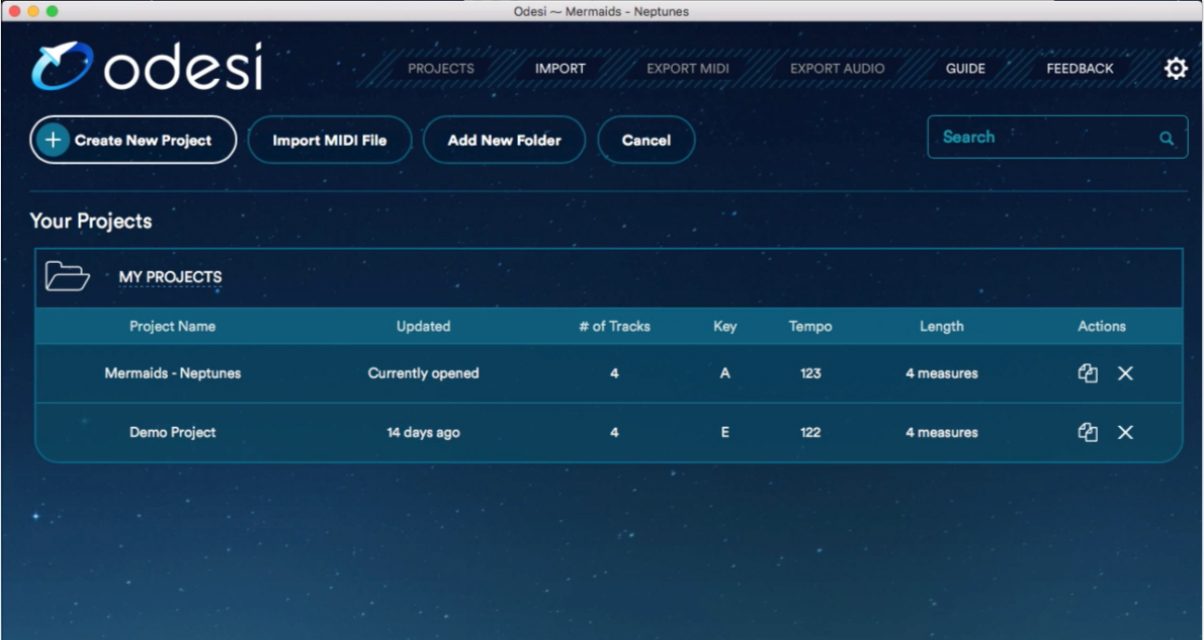This screenshot has width=1204, height=640.
Task: Click the track count for Demo Project
Action: pyautogui.click(x=614, y=432)
